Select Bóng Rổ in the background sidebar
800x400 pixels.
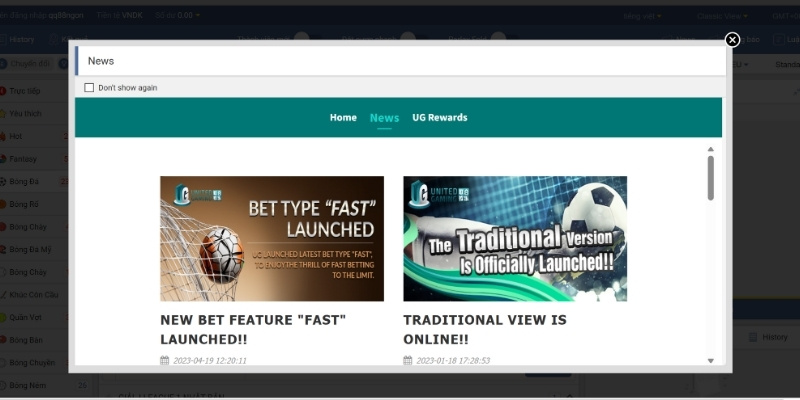point(24,204)
